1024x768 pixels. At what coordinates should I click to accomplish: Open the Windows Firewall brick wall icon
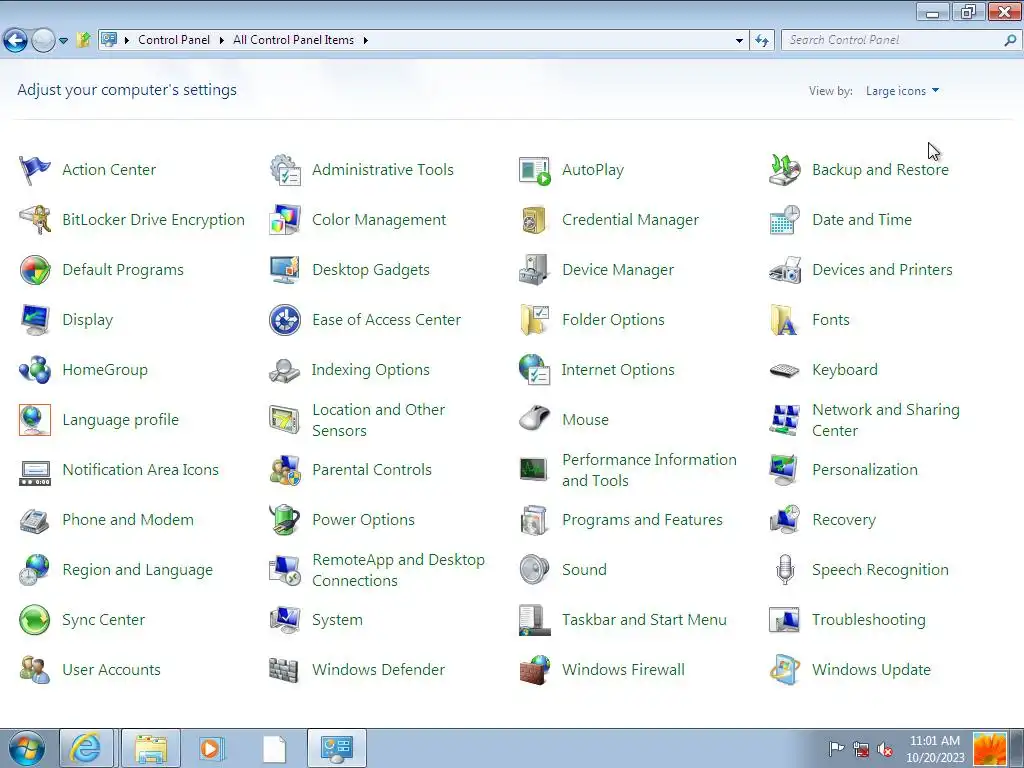coord(534,670)
